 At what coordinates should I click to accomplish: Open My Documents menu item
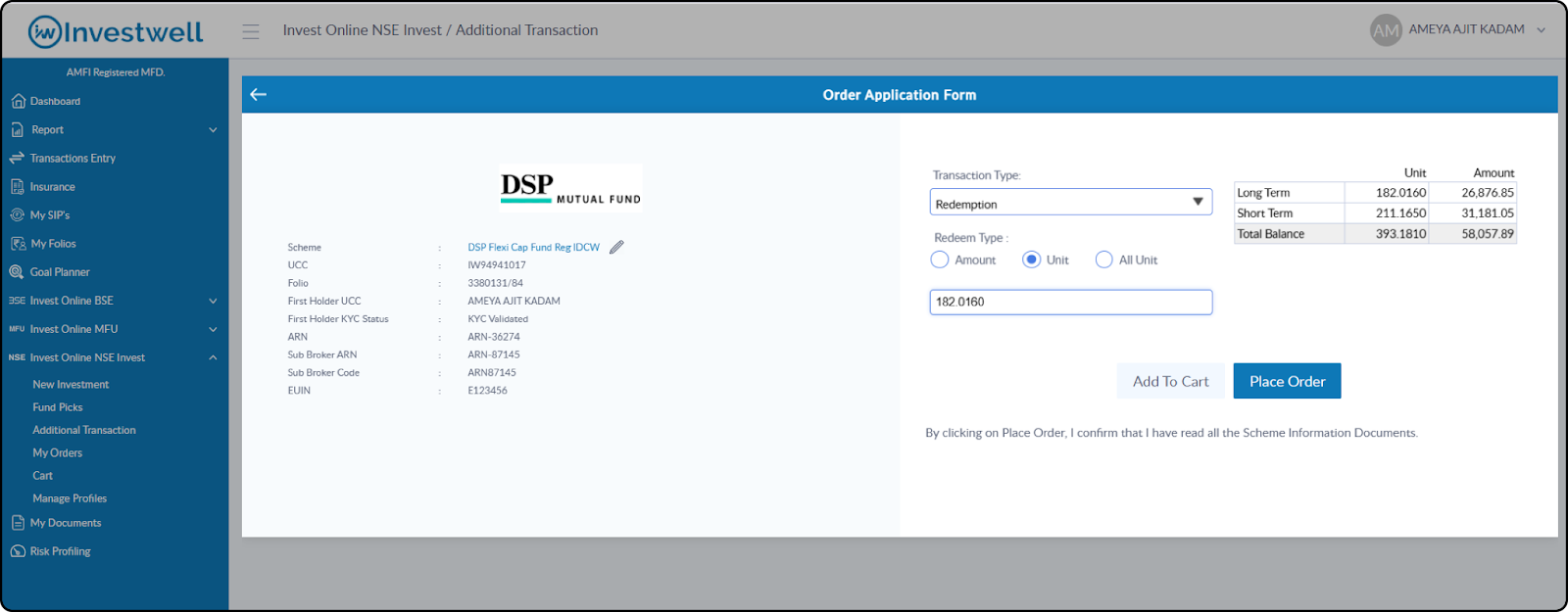(66, 523)
